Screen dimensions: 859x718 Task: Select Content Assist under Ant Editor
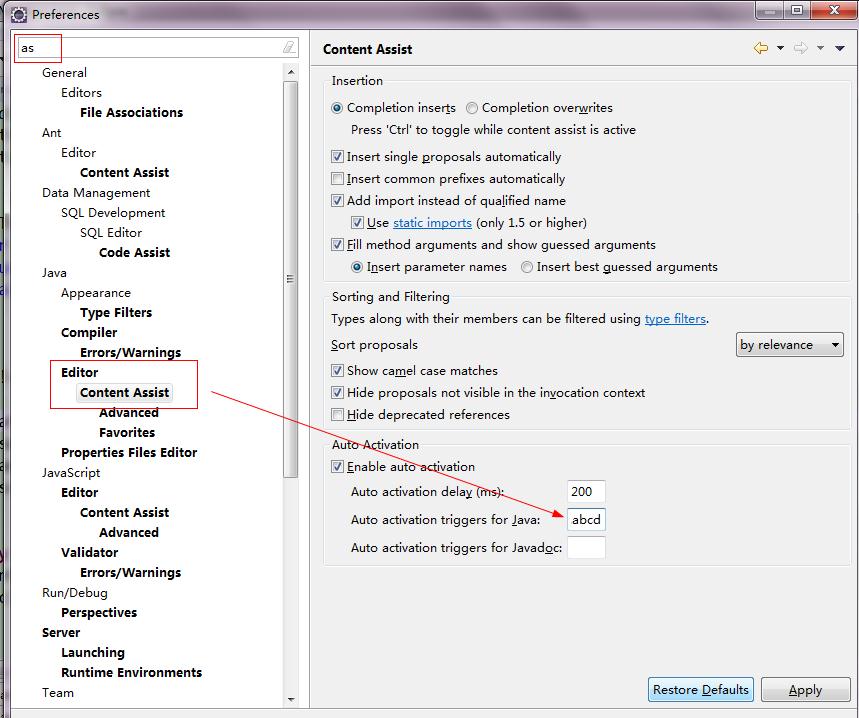[x=124, y=173]
